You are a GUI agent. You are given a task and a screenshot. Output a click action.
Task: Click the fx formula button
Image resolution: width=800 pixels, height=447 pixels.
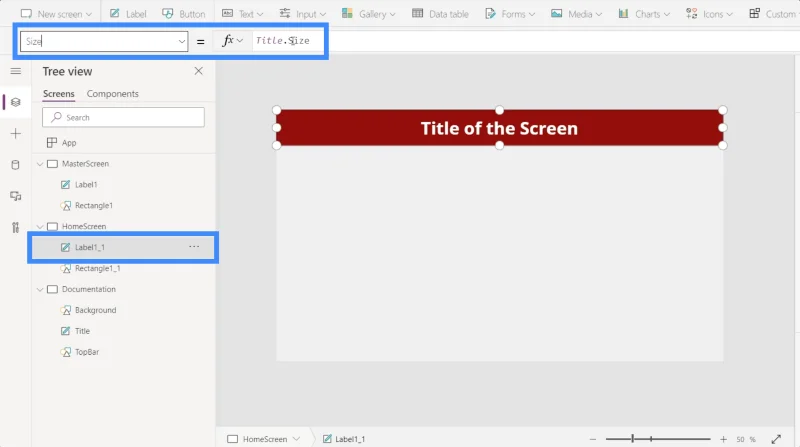[x=232, y=41]
